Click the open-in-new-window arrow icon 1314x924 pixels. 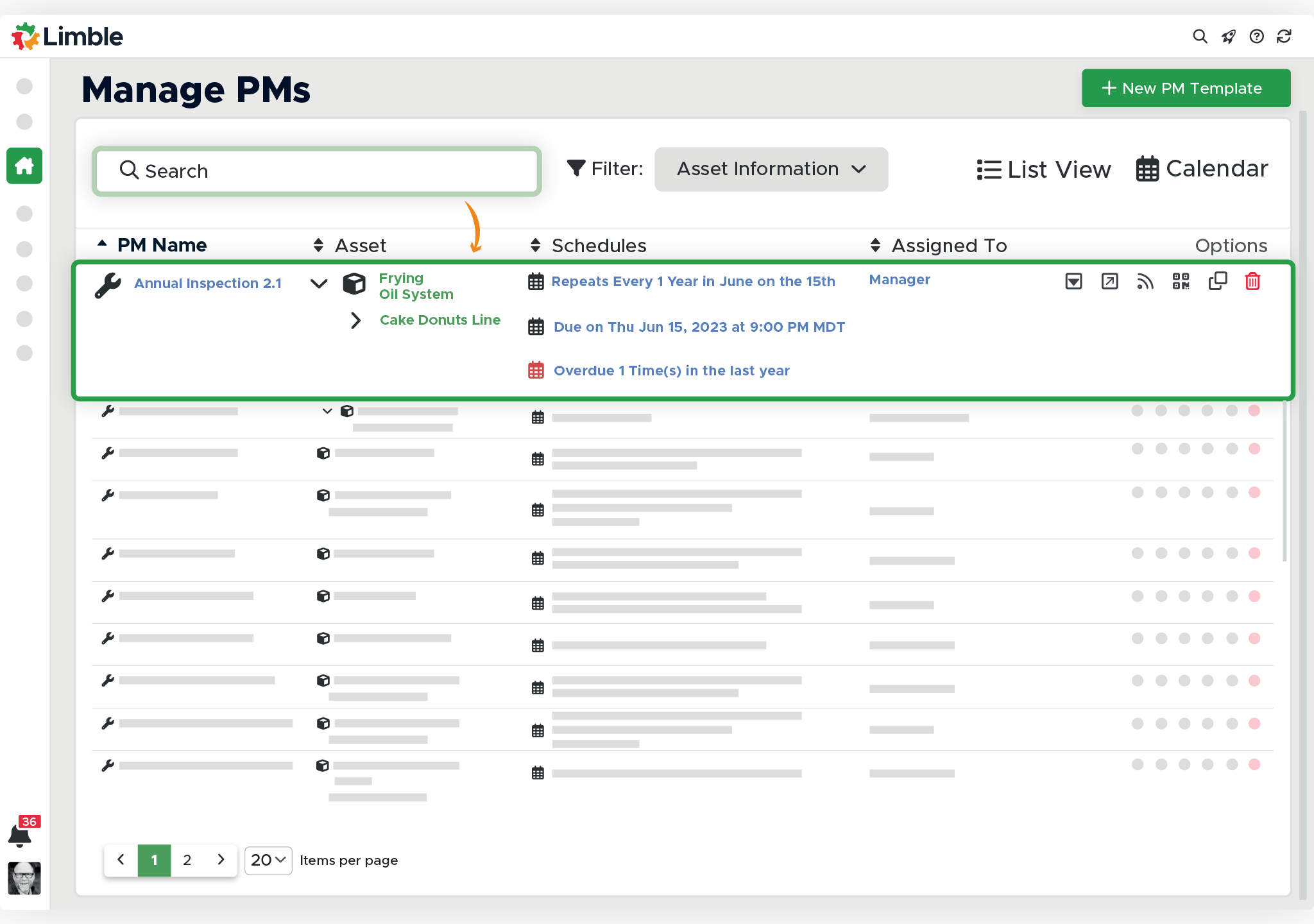pos(1109,281)
